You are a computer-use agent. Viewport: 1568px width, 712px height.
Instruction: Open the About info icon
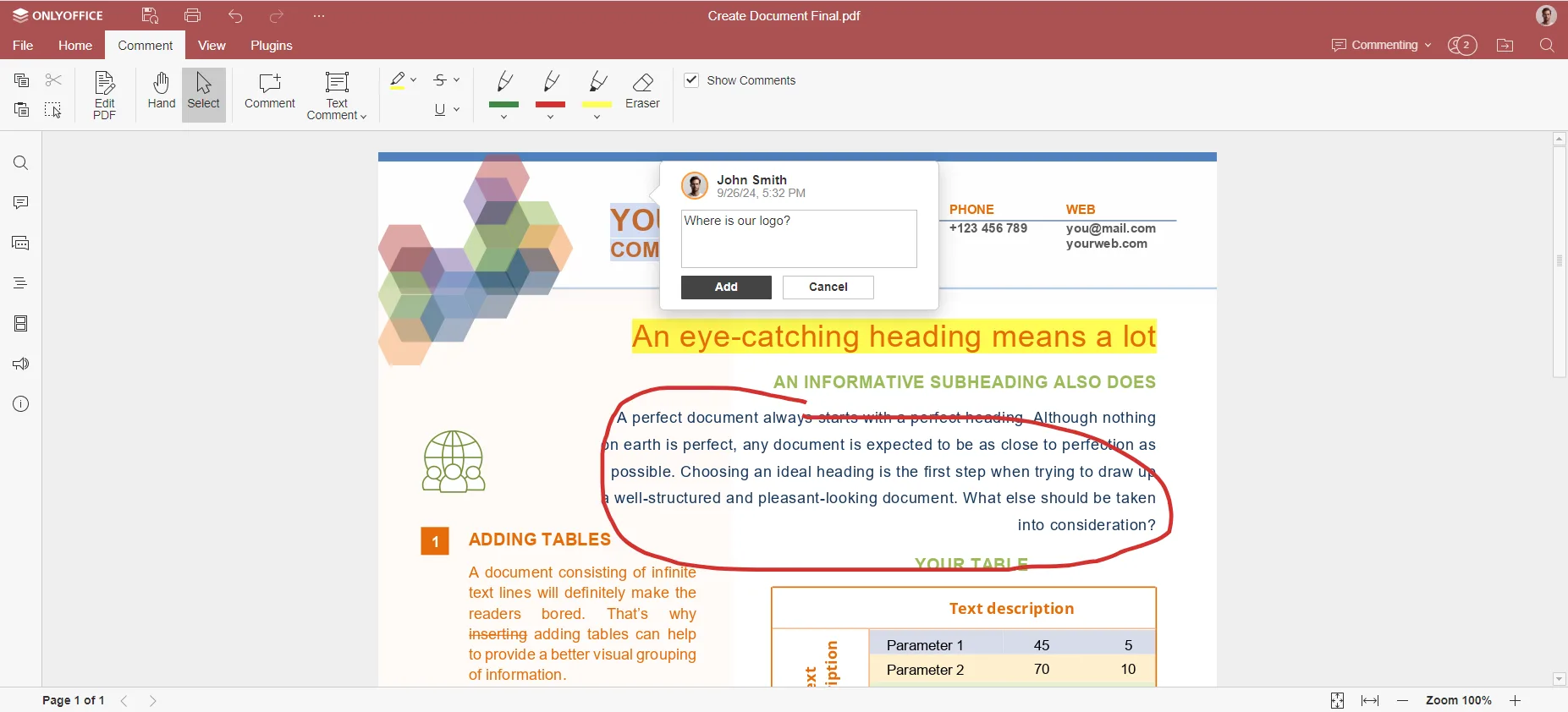click(21, 404)
